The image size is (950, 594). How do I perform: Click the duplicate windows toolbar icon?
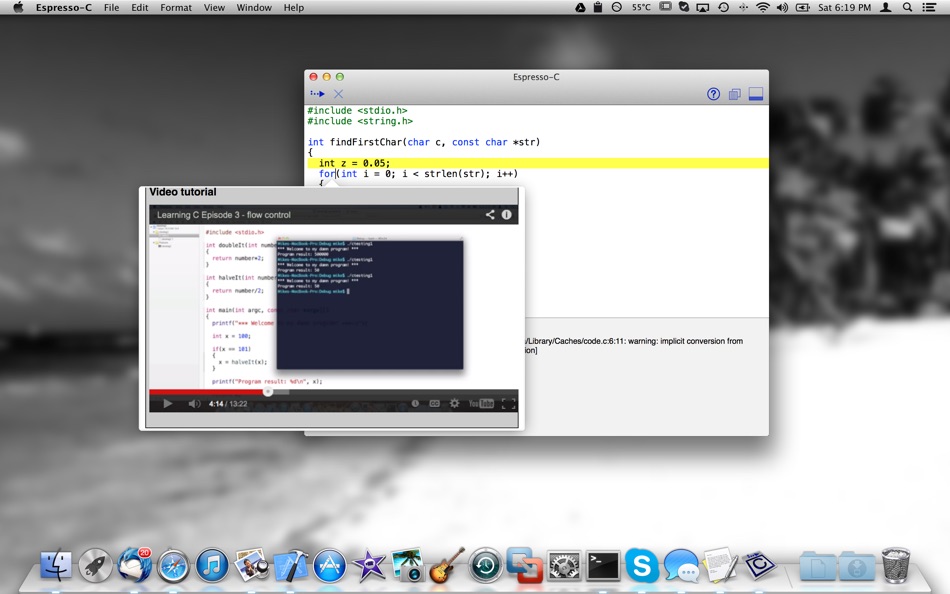click(734, 94)
